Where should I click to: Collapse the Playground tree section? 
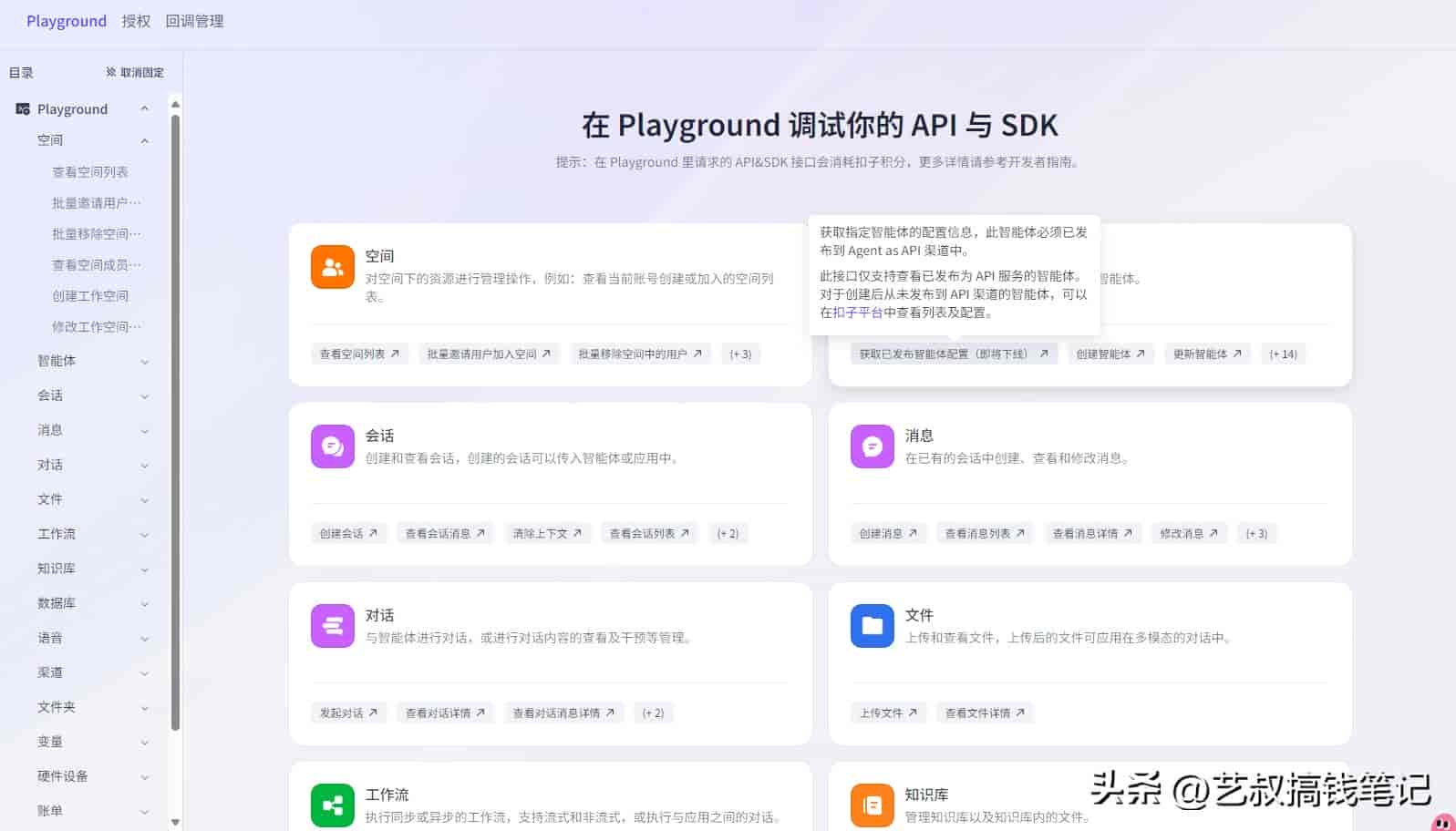coord(144,109)
